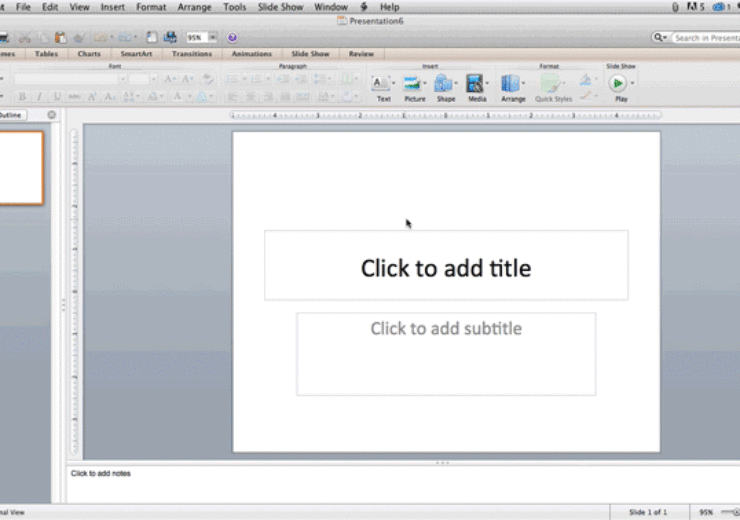Click the Media insert icon
This screenshot has height=520, width=740.
click(476, 84)
